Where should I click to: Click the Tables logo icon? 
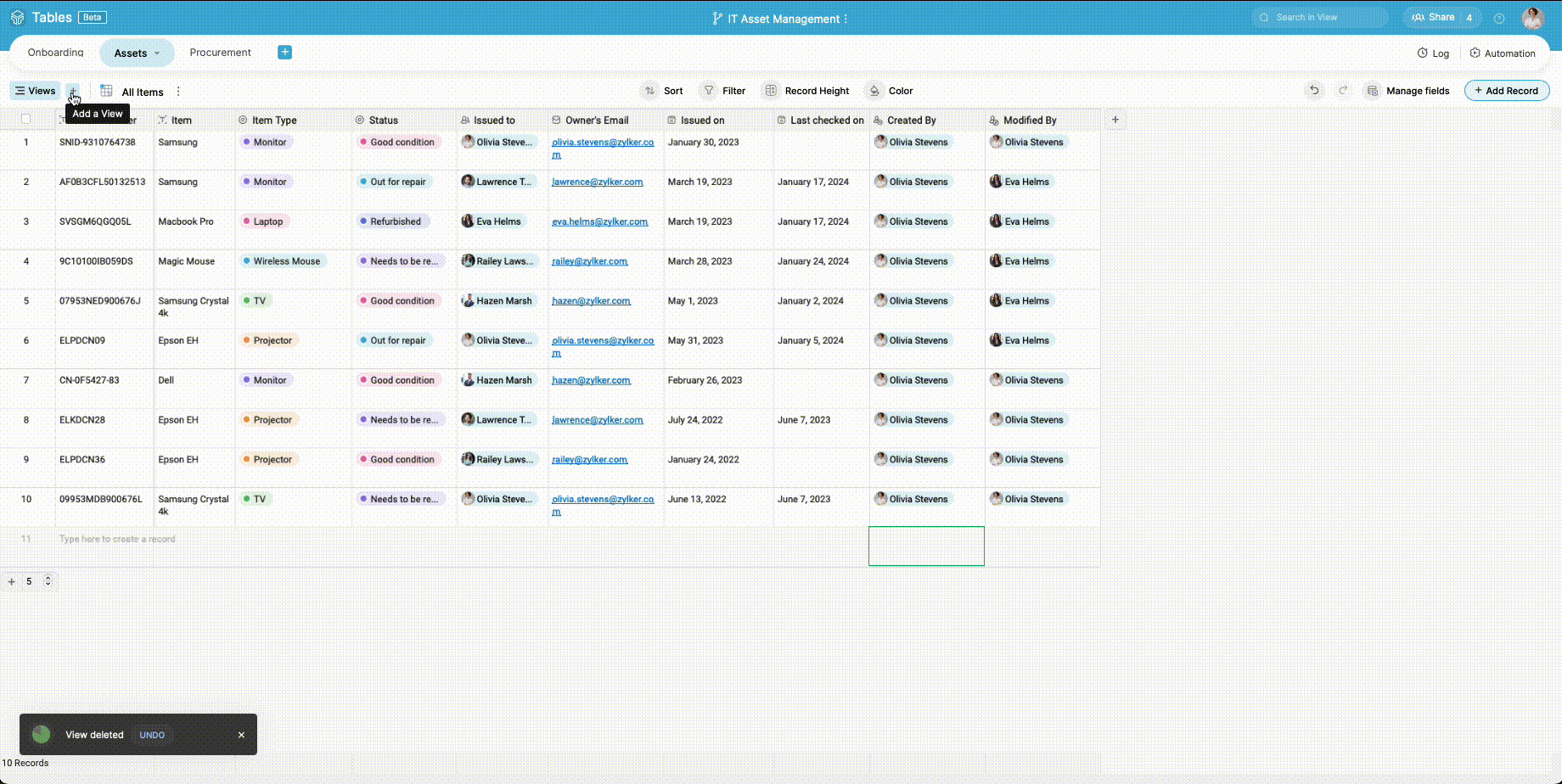click(17, 18)
